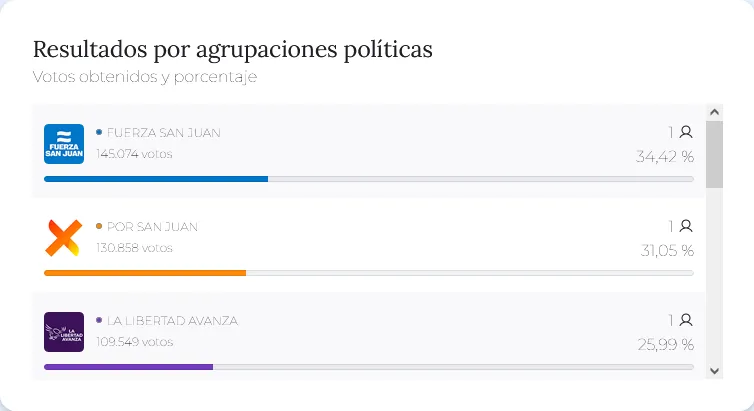Click the 34,42 % percentage value

[664, 157]
